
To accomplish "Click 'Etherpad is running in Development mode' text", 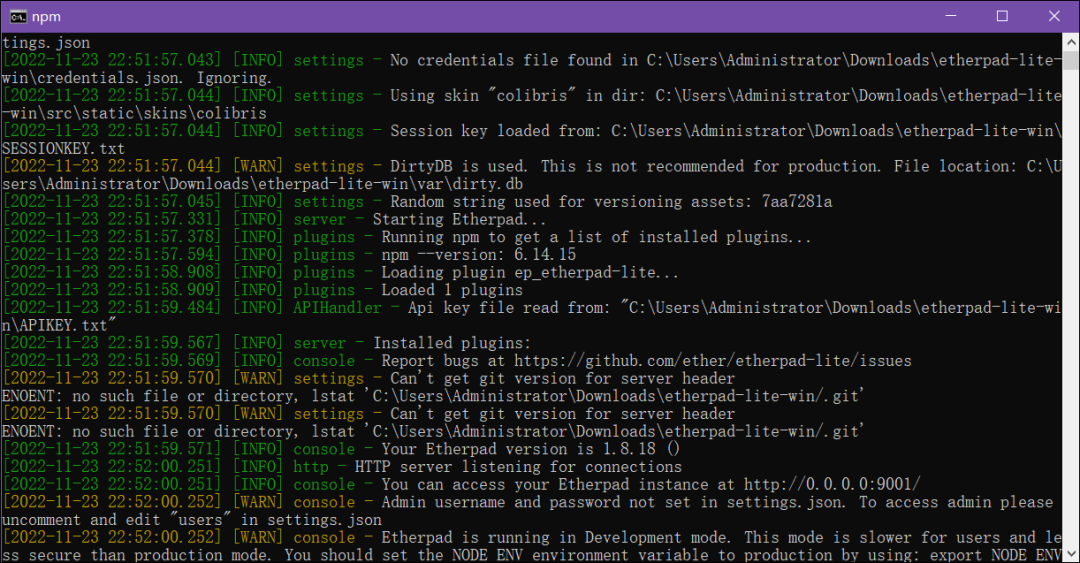I will pos(556,538).
